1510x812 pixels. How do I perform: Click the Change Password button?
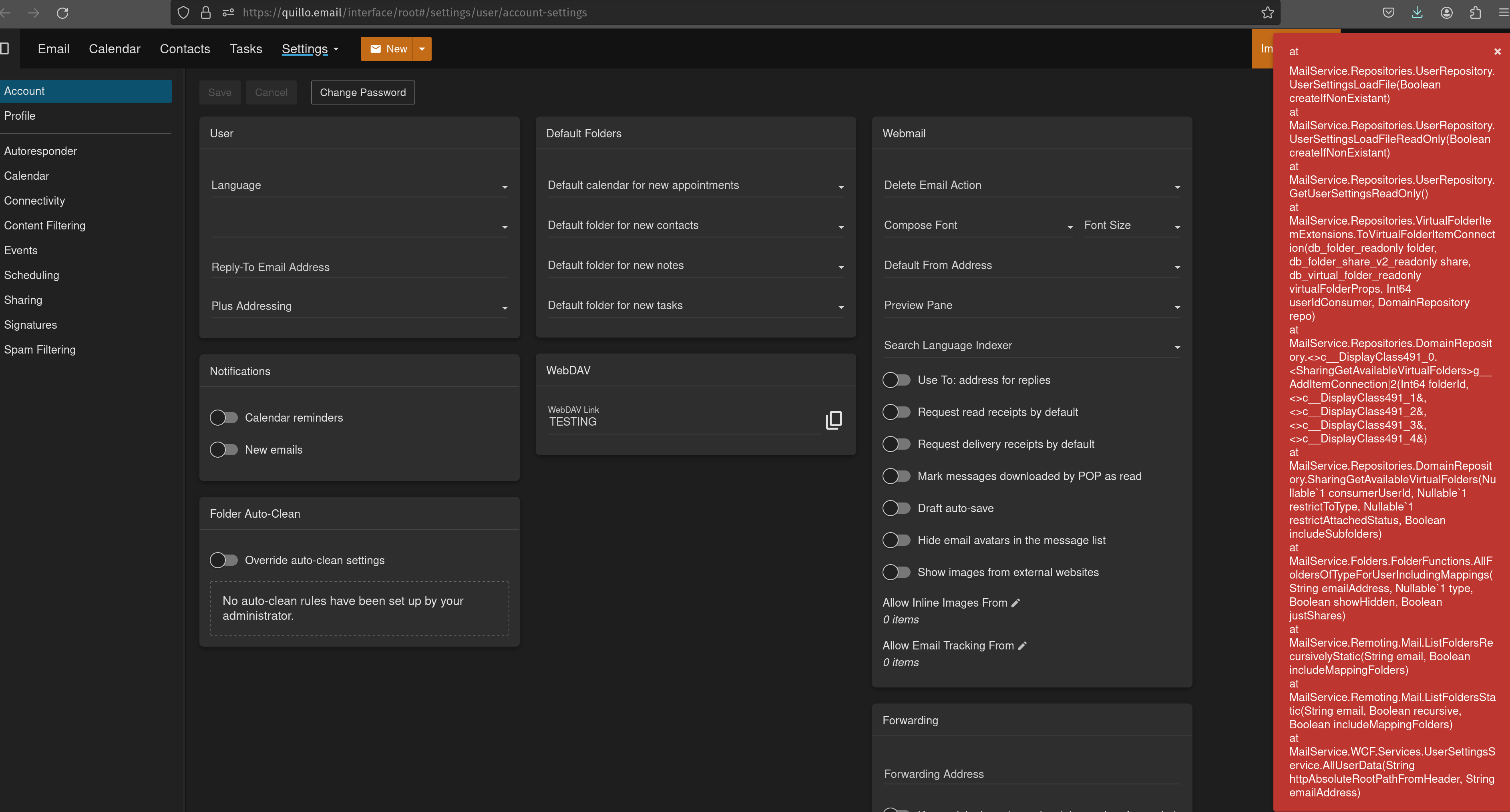(362, 92)
